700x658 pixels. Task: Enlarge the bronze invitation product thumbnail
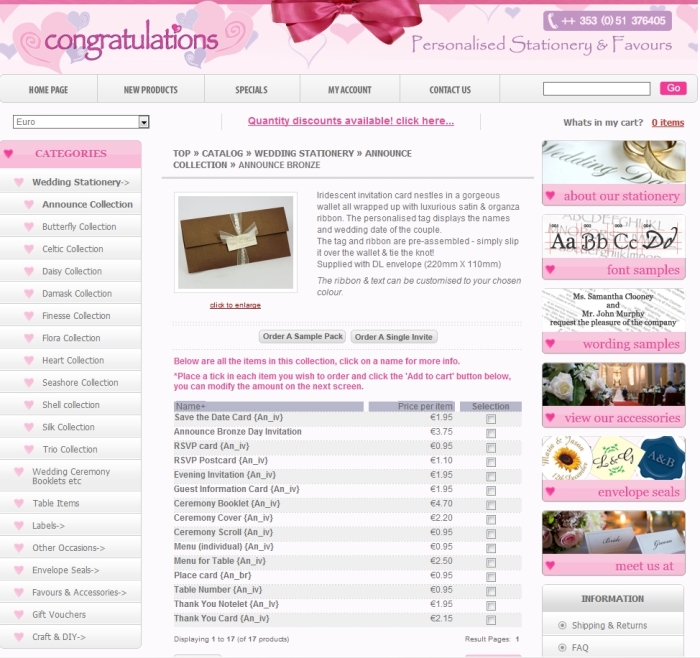tap(235, 243)
